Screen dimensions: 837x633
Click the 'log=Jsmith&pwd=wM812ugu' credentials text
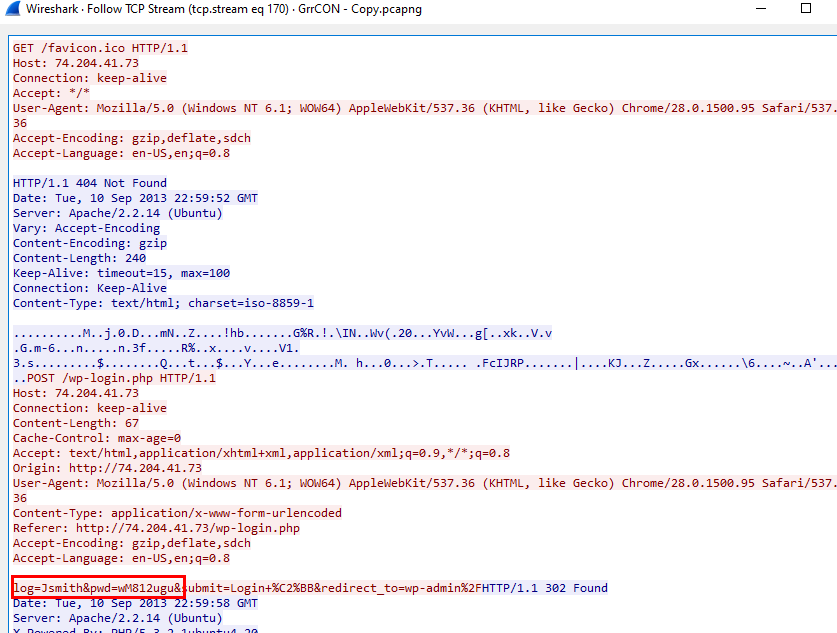[x=94, y=588]
